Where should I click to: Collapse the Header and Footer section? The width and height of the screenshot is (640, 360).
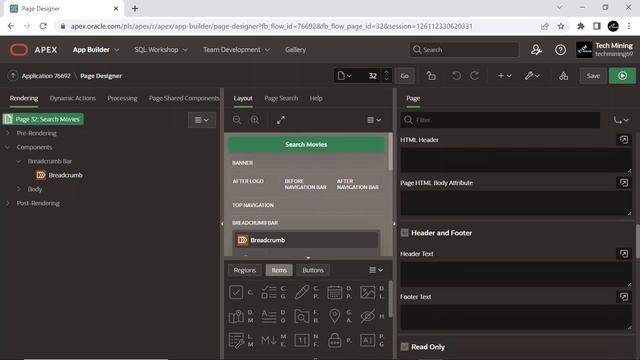tap(404, 233)
